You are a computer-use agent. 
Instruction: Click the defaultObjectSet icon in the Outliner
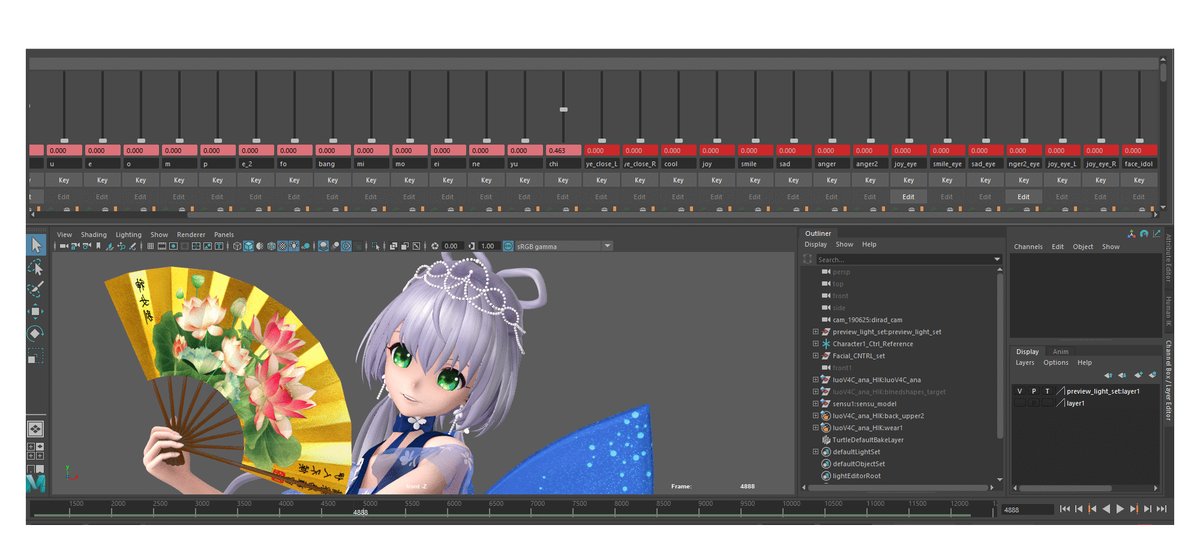[826, 463]
